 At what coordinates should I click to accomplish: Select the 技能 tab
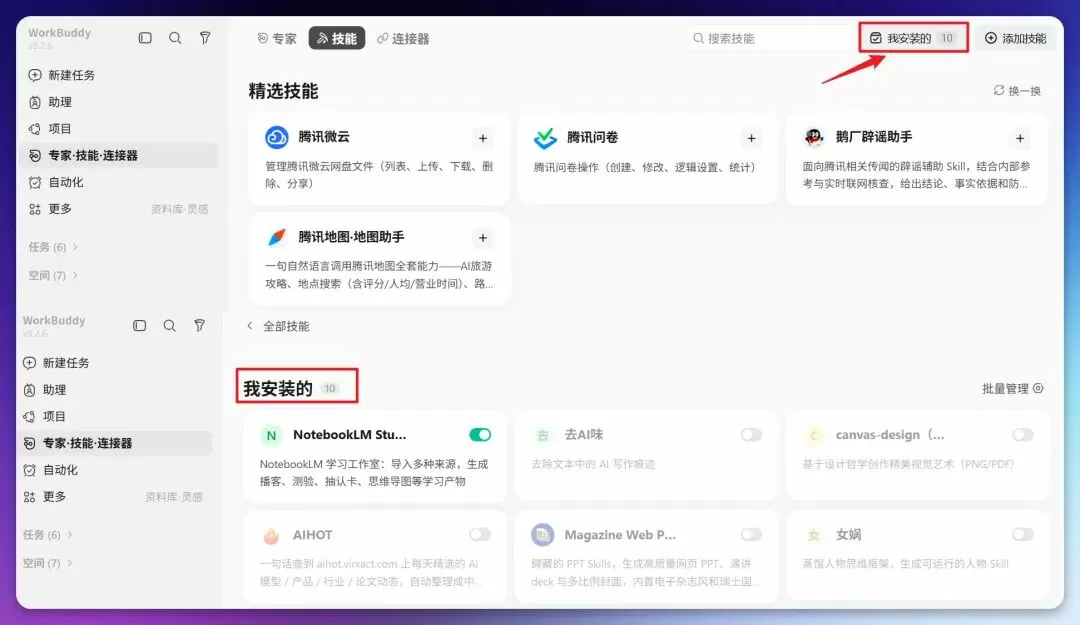tap(337, 39)
